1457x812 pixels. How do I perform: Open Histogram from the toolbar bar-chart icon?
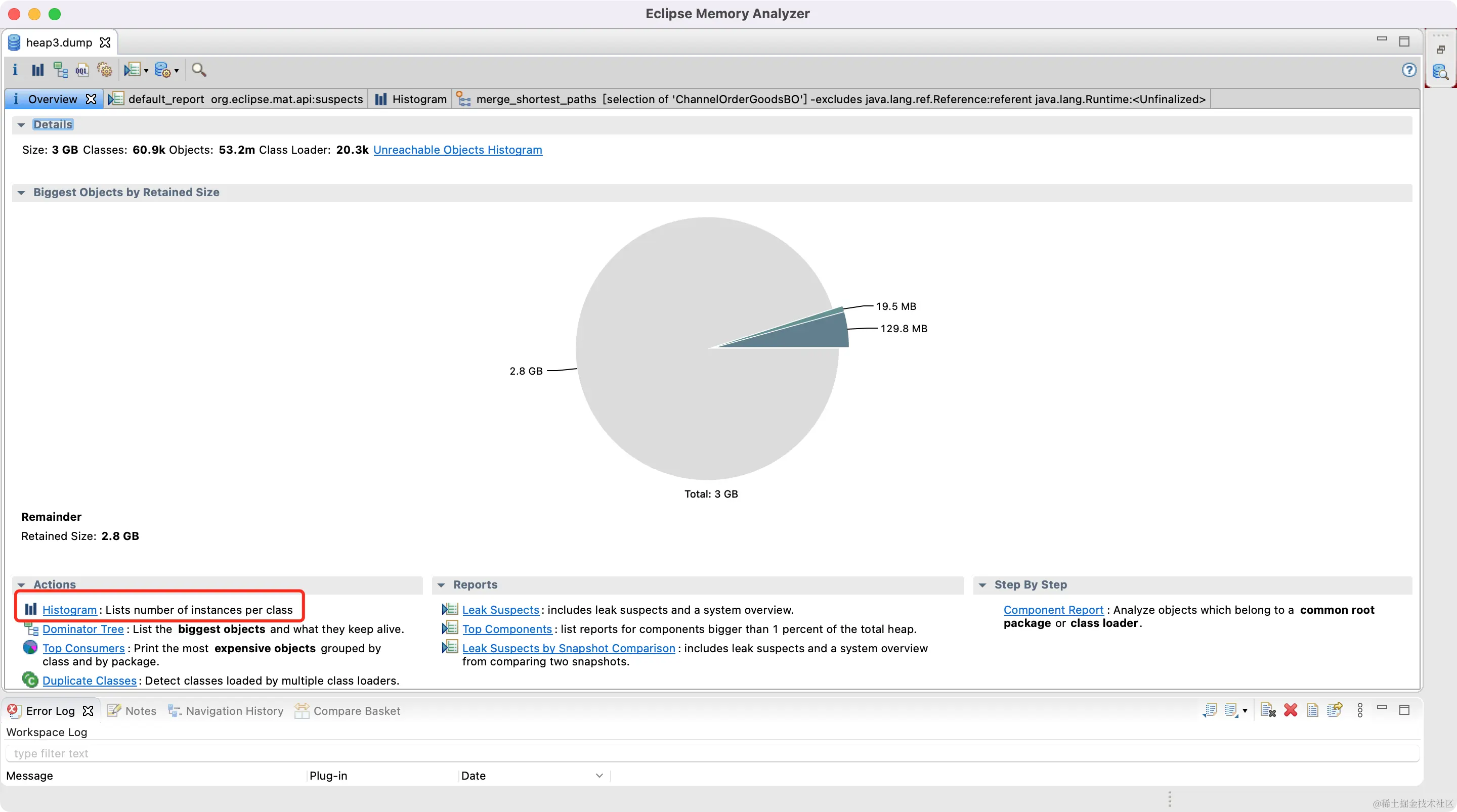37,70
